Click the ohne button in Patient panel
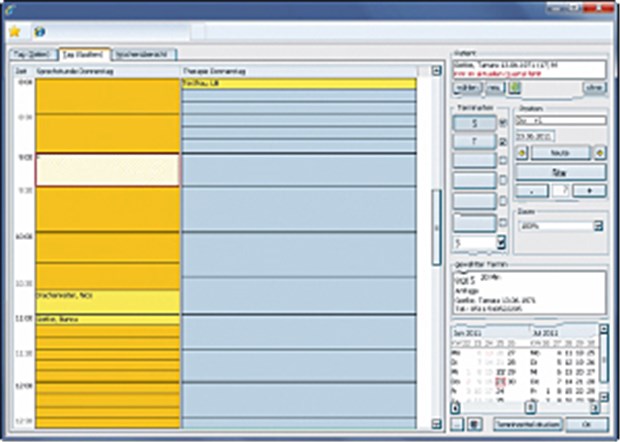The image size is (620, 442). (x=595, y=88)
